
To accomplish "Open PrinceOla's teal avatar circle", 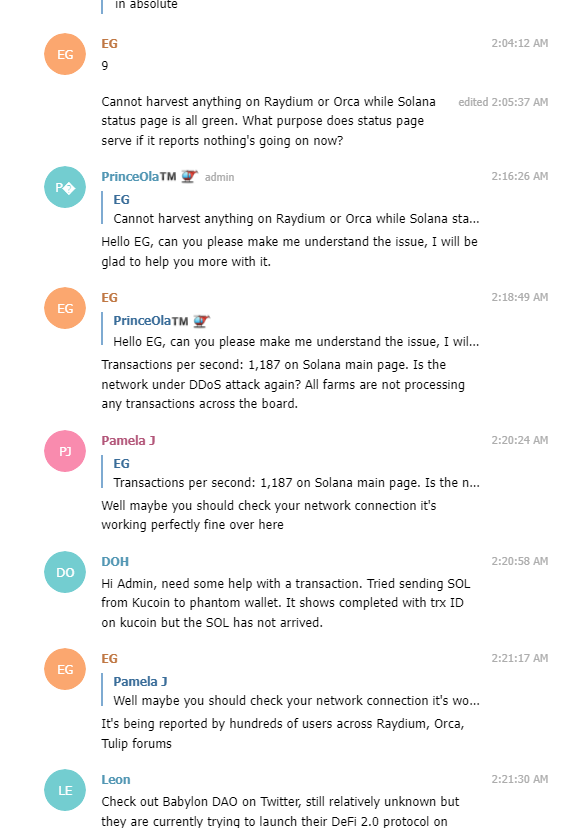I will (x=65, y=187).
